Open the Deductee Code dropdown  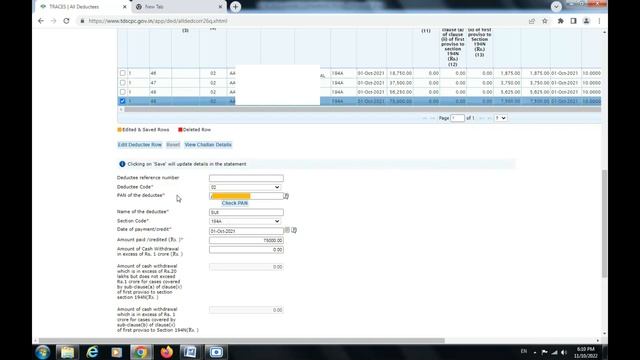[245, 187]
